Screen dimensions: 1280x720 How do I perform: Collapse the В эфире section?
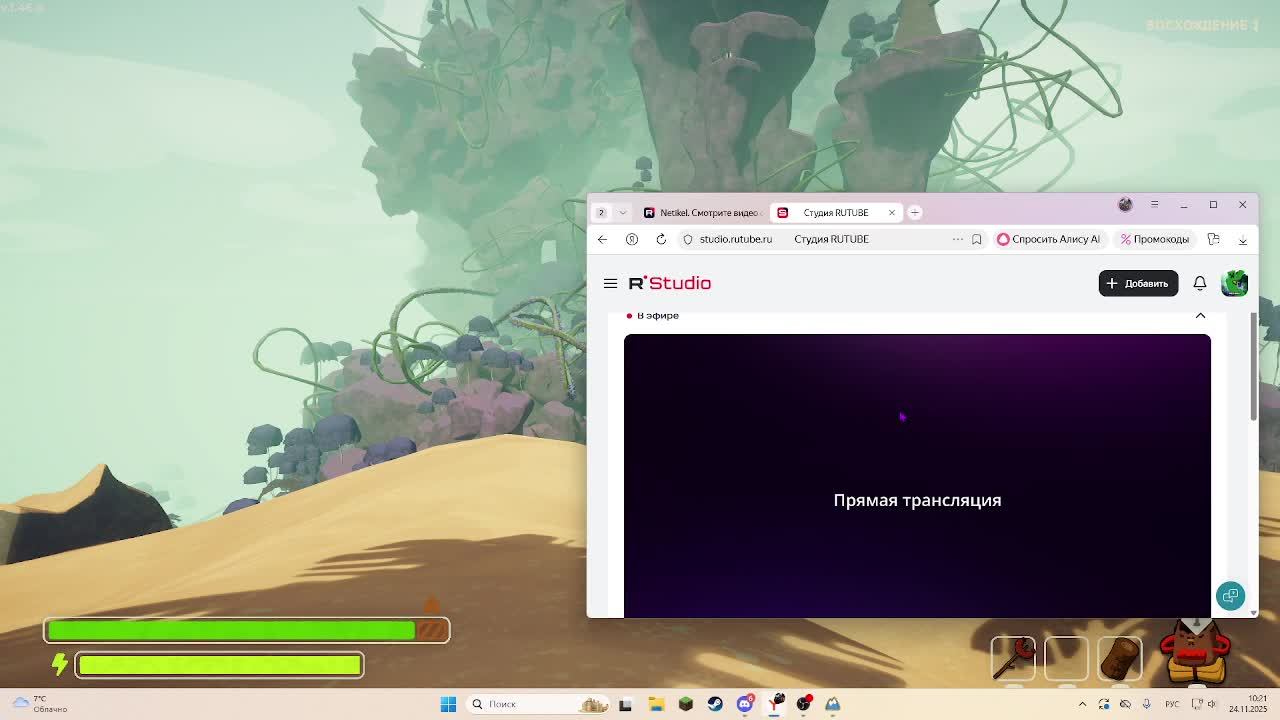(x=1200, y=315)
